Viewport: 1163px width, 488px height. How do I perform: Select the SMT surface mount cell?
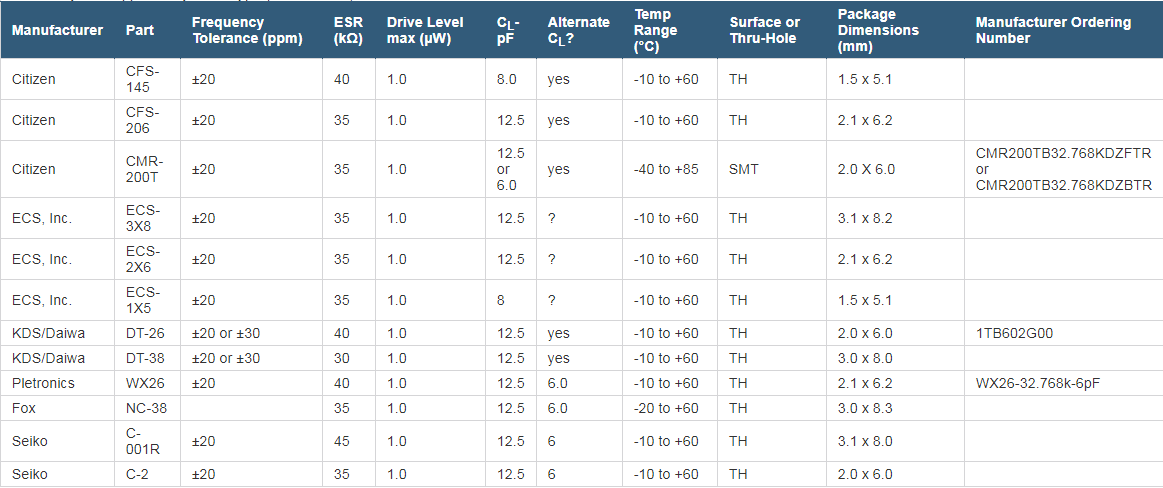[744, 169]
